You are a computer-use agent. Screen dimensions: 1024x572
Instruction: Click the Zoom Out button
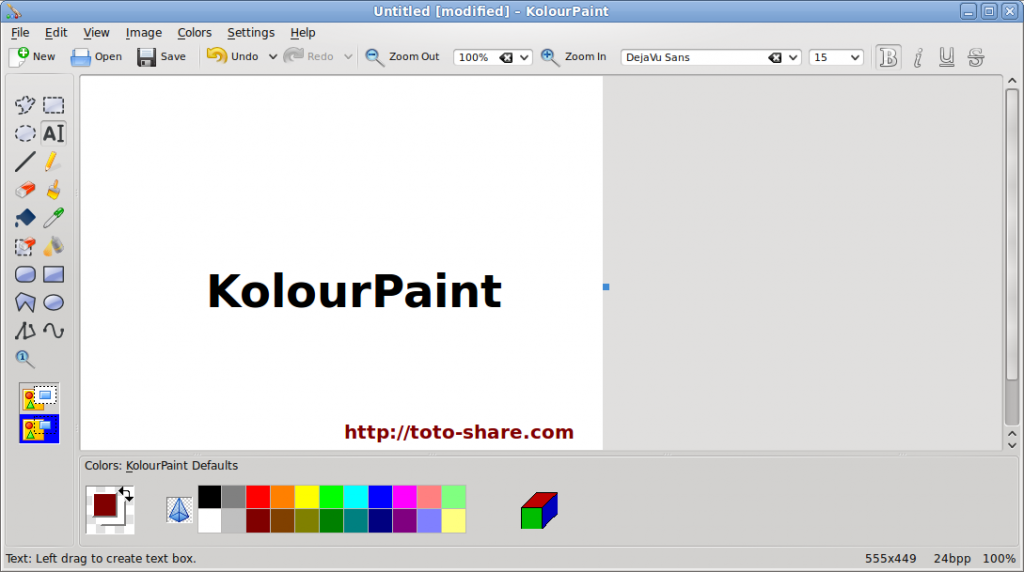coord(402,57)
